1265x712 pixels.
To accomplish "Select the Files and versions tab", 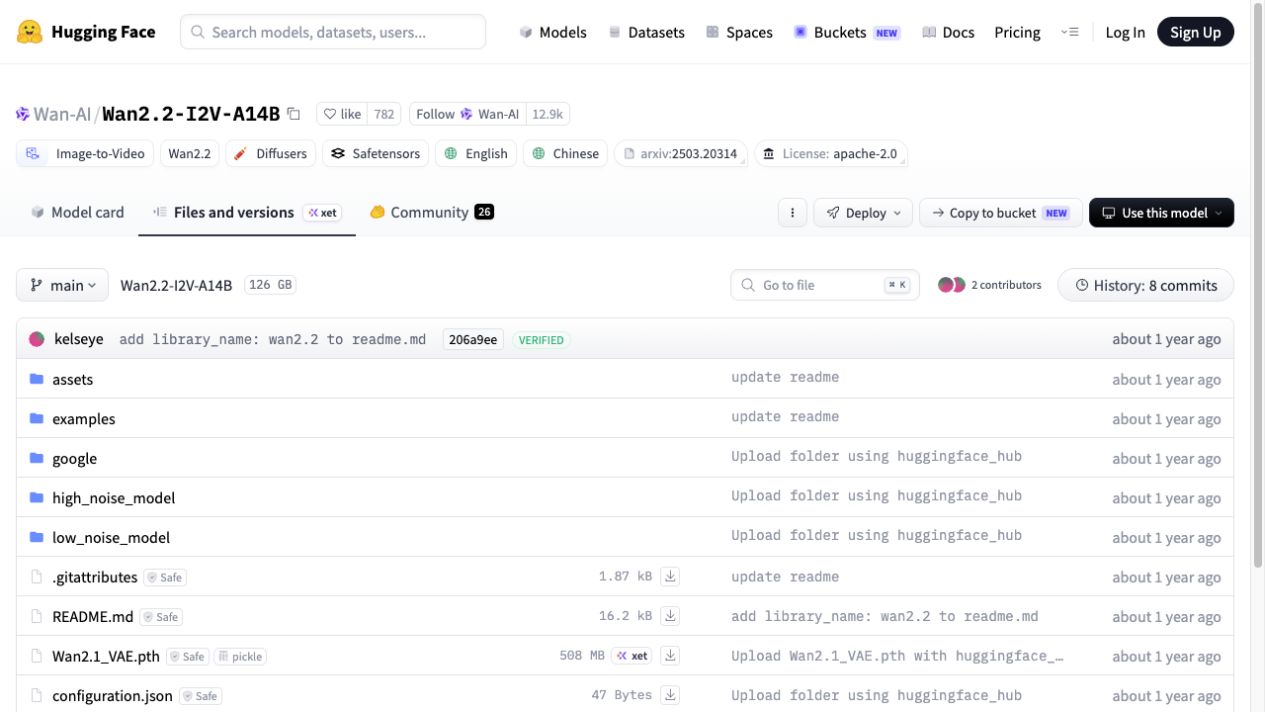I will point(247,212).
